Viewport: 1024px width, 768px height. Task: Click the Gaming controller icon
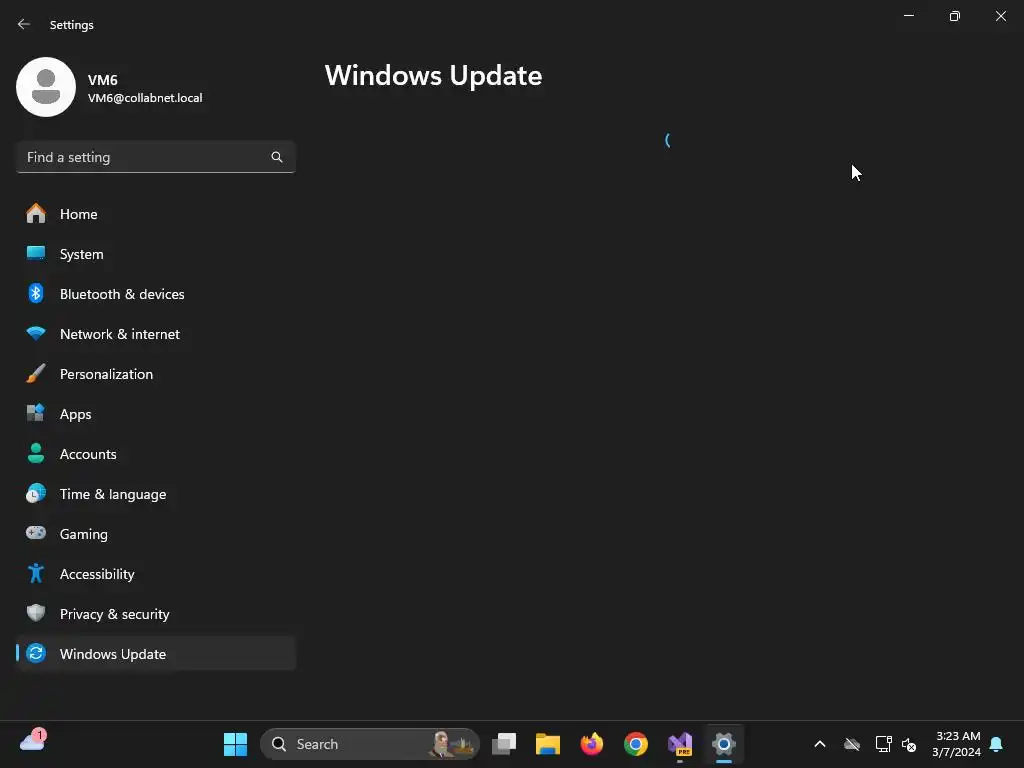pos(36,533)
